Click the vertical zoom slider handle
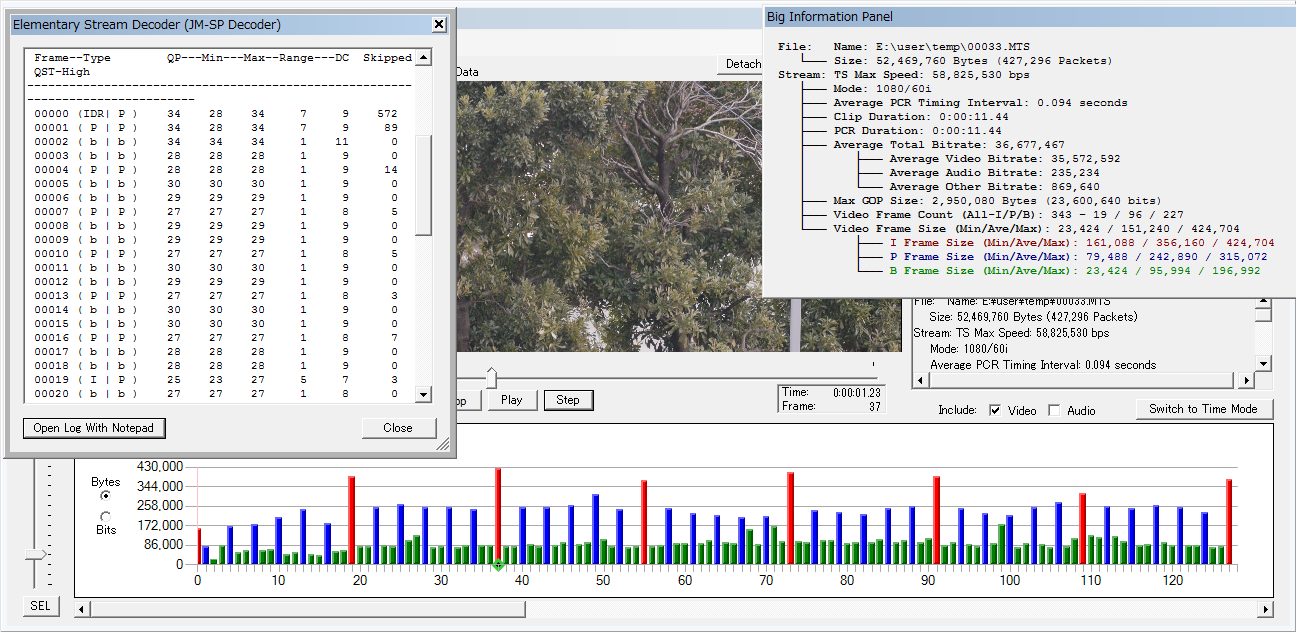1296x632 pixels. coord(36,554)
